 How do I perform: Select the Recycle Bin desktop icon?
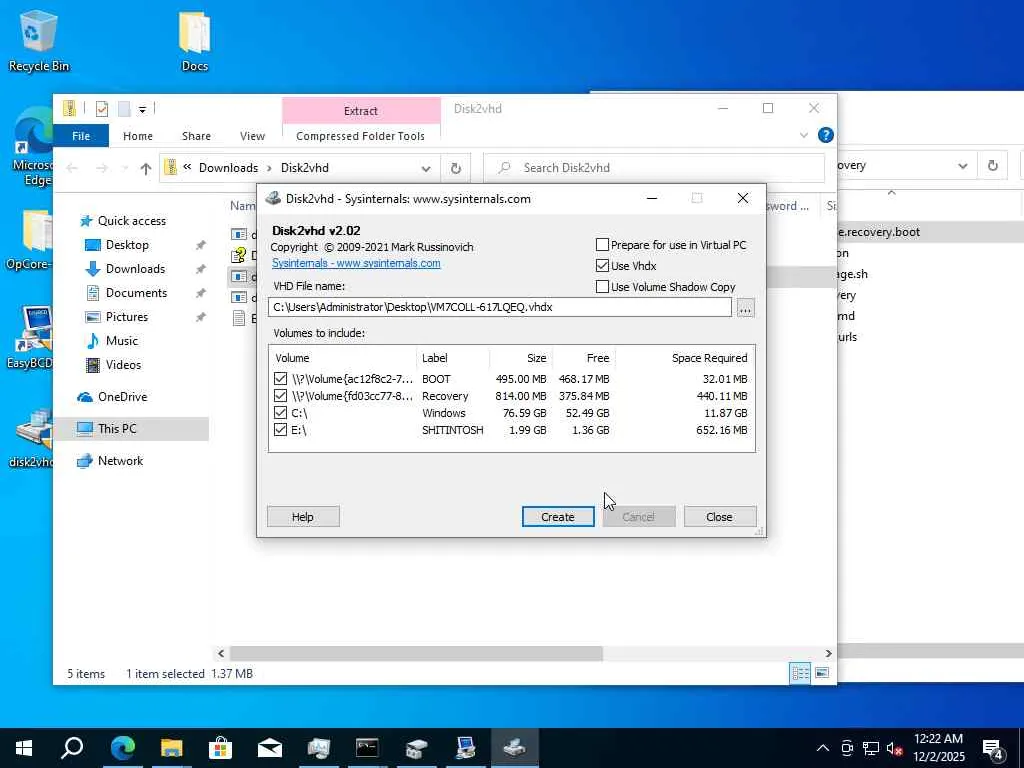(39, 41)
